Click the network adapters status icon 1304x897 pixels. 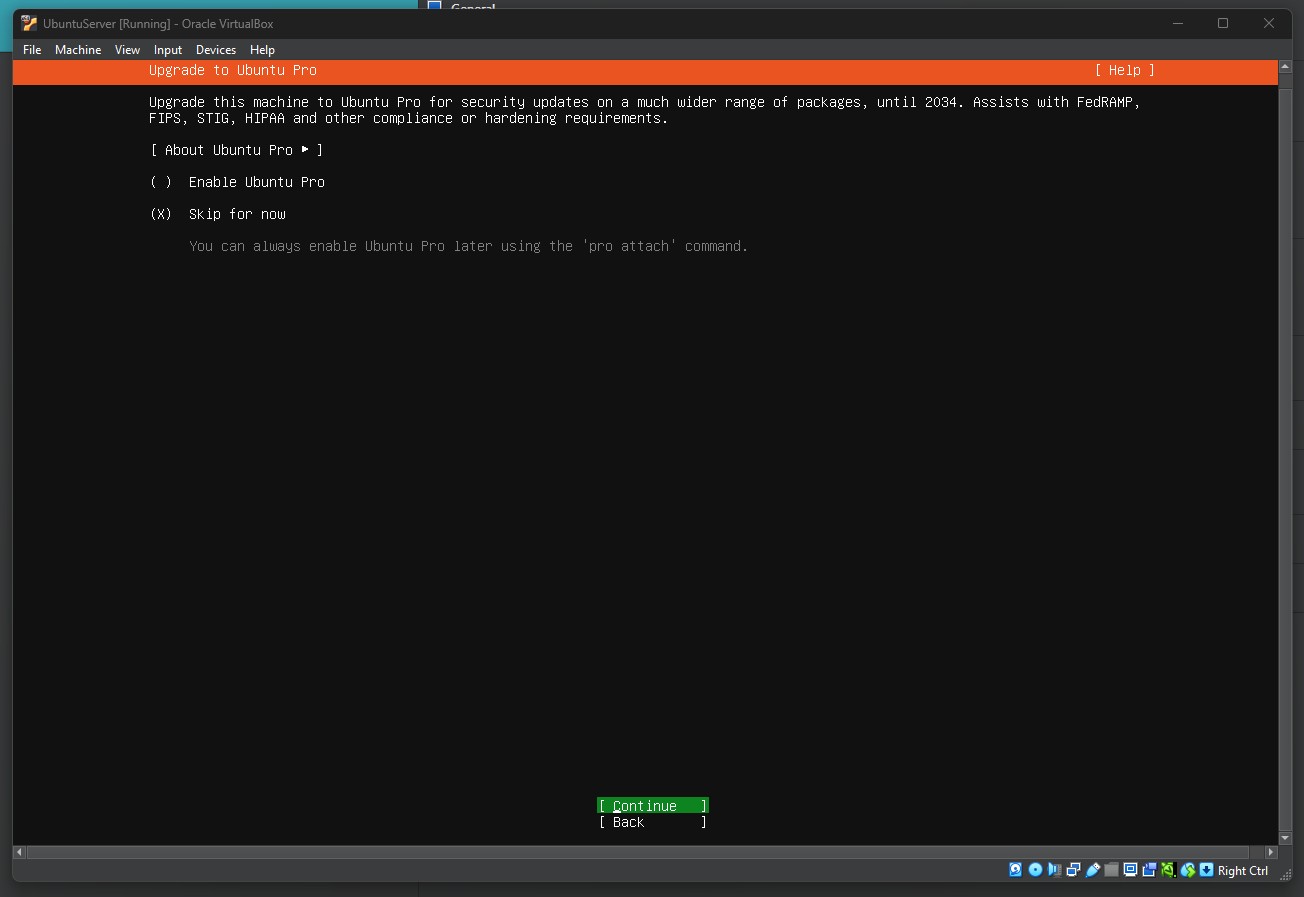tap(1073, 870)
